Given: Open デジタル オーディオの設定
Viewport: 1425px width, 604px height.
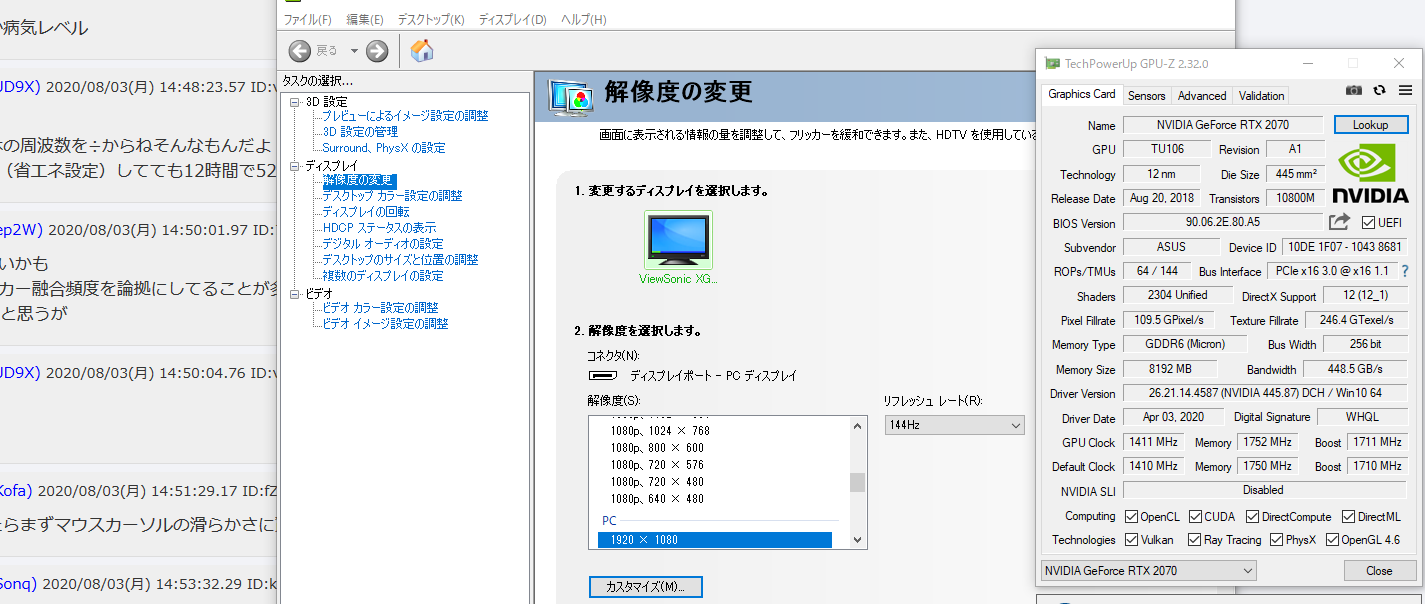Looking at the screenshot, I should tap(383, 244).
